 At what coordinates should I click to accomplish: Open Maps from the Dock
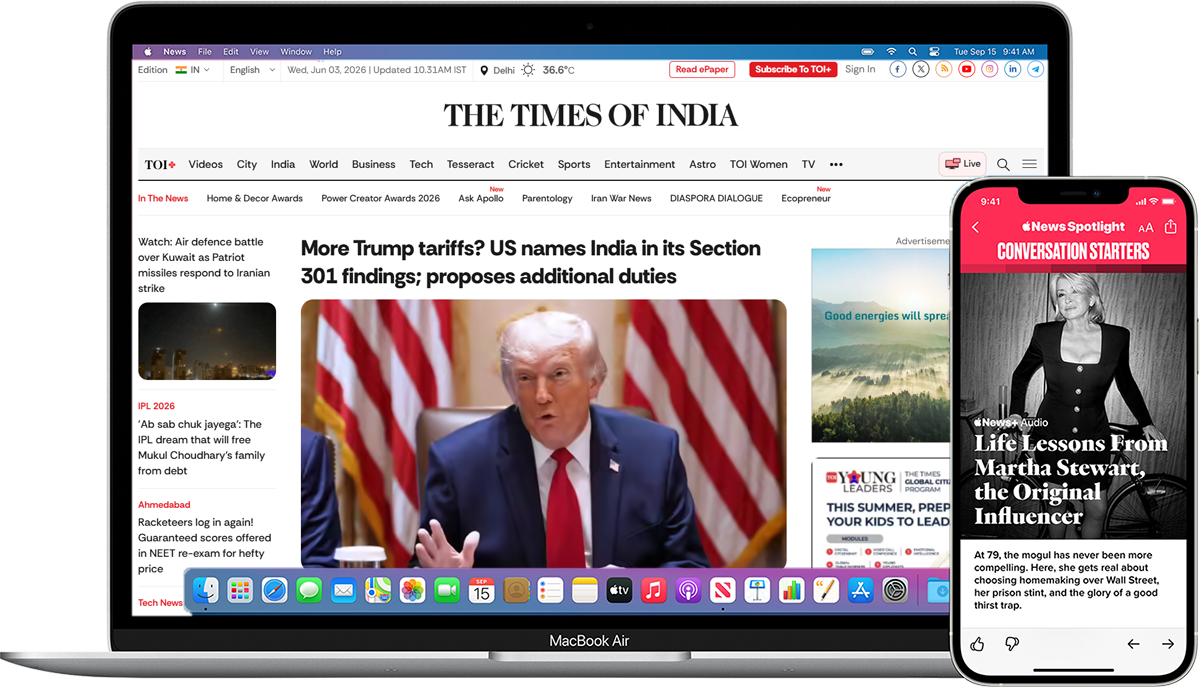click(x=378, y=590)
